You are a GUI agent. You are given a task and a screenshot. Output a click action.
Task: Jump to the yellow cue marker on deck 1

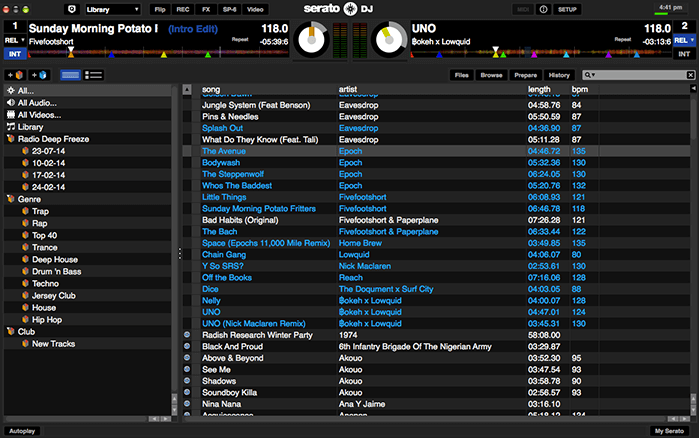tap(164, 55)
